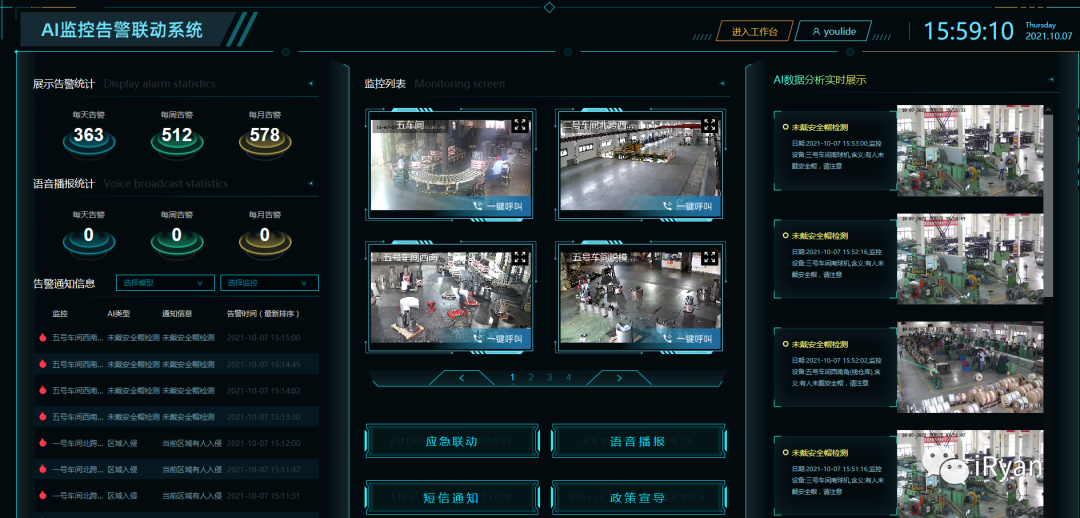Image resolution: width=1080 pixels, height=518 pixels.
Task: Open the snapshot thumbnail for the 15:51:16 alert
Action: click(970, 474)
